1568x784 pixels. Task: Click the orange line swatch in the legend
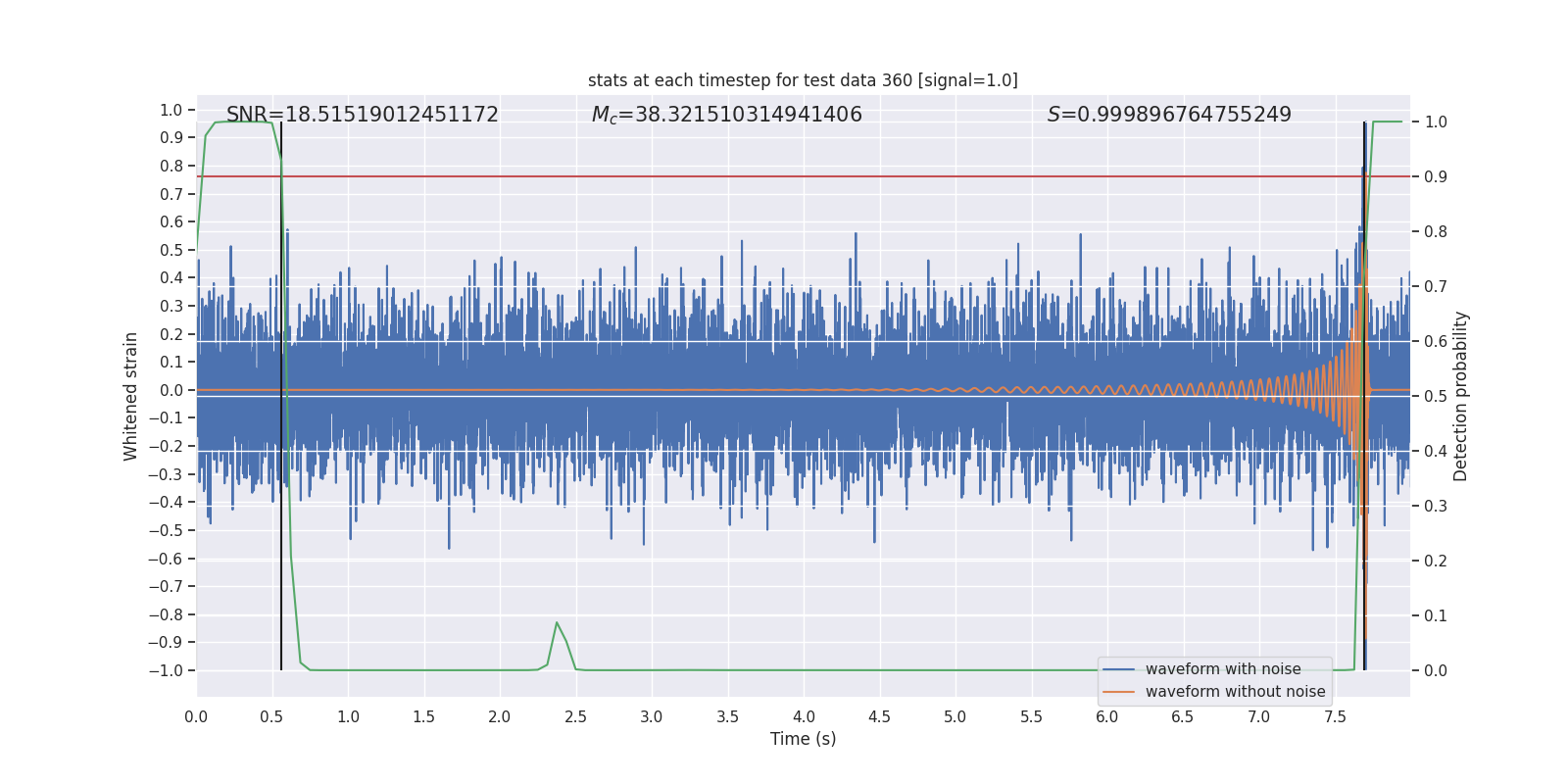[x=1118, y=692]
